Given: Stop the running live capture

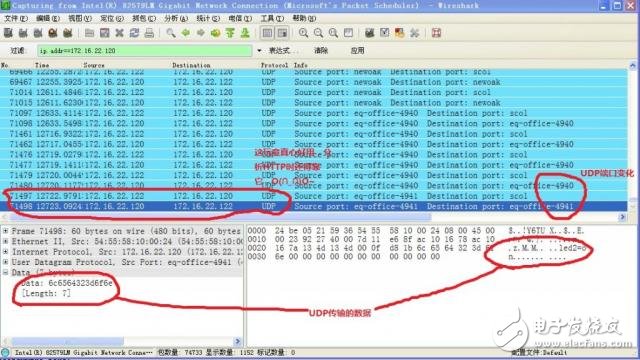Looking at the screenshot, I should 53,33.
